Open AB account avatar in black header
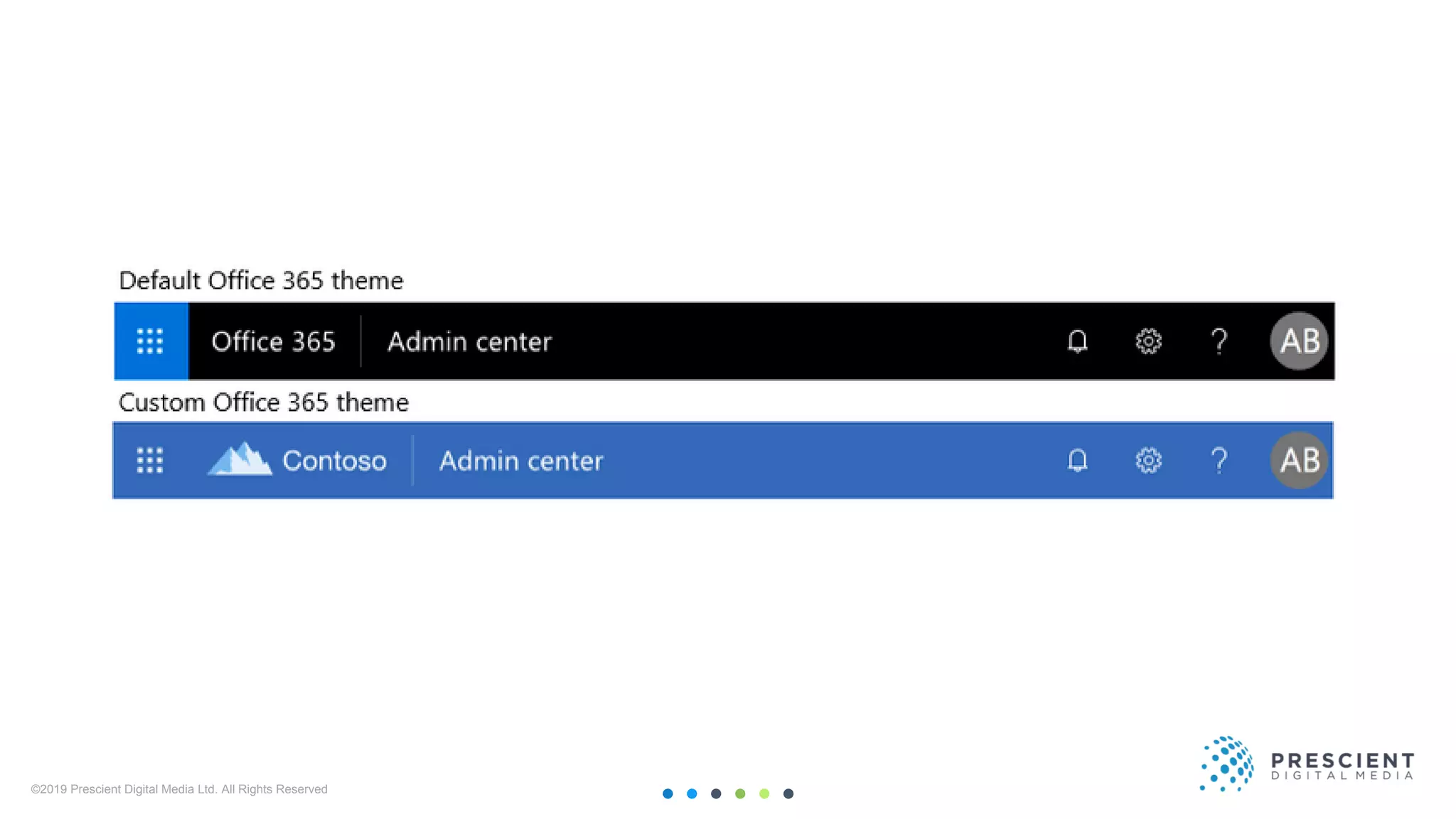The width and height of the screenshot is (1456, 819). (1299, 341)
